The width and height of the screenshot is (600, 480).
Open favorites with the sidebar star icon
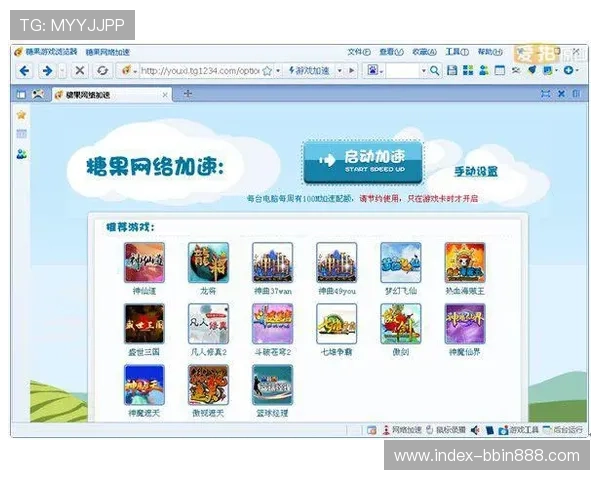(21, 115)
